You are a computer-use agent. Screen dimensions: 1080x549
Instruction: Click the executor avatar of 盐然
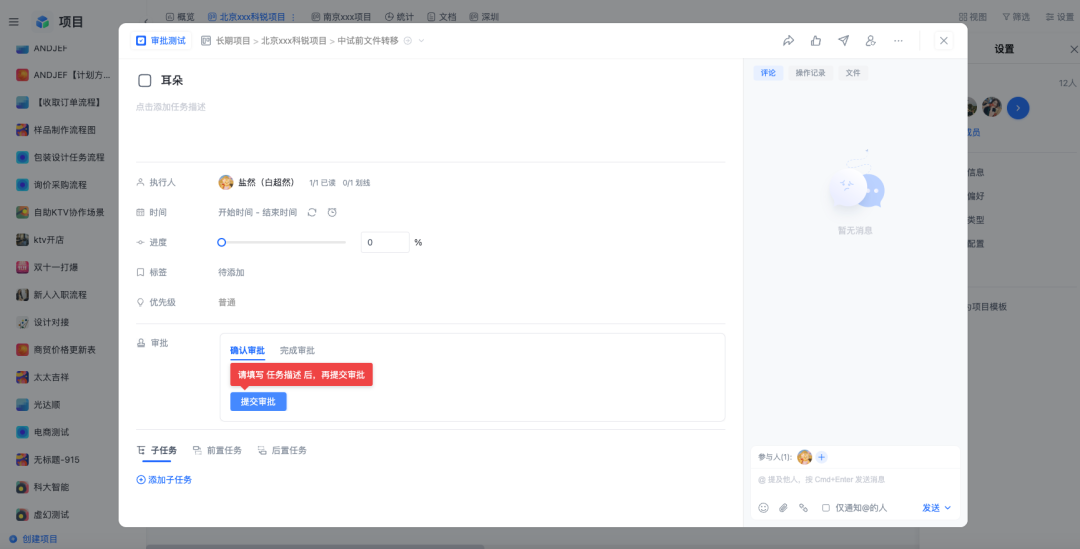click(226, 183)
